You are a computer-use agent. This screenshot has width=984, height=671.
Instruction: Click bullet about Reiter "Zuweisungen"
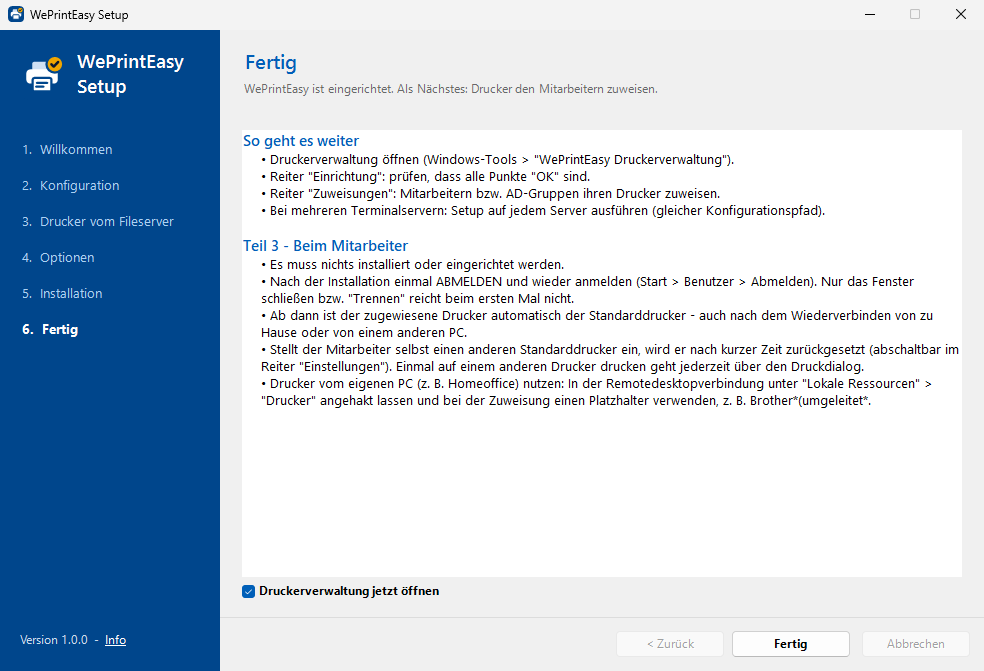491,193
